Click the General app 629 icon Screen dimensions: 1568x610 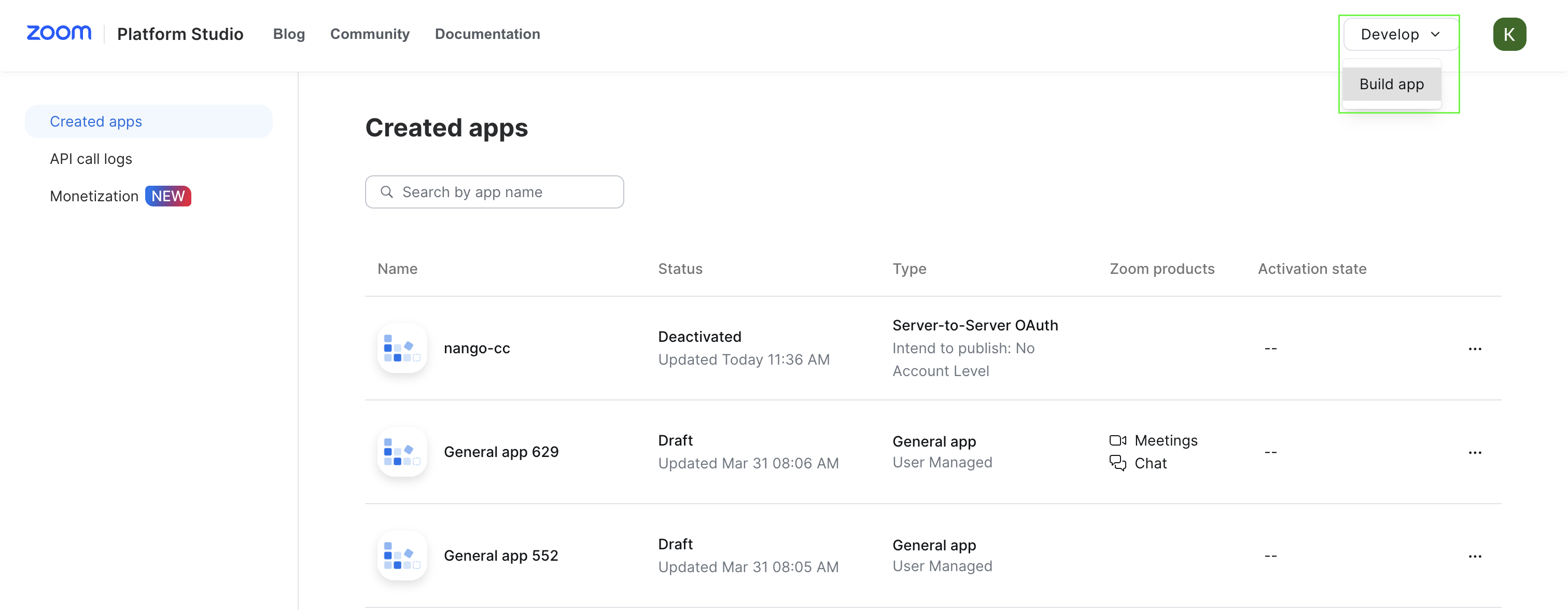(x=402, y=452)
